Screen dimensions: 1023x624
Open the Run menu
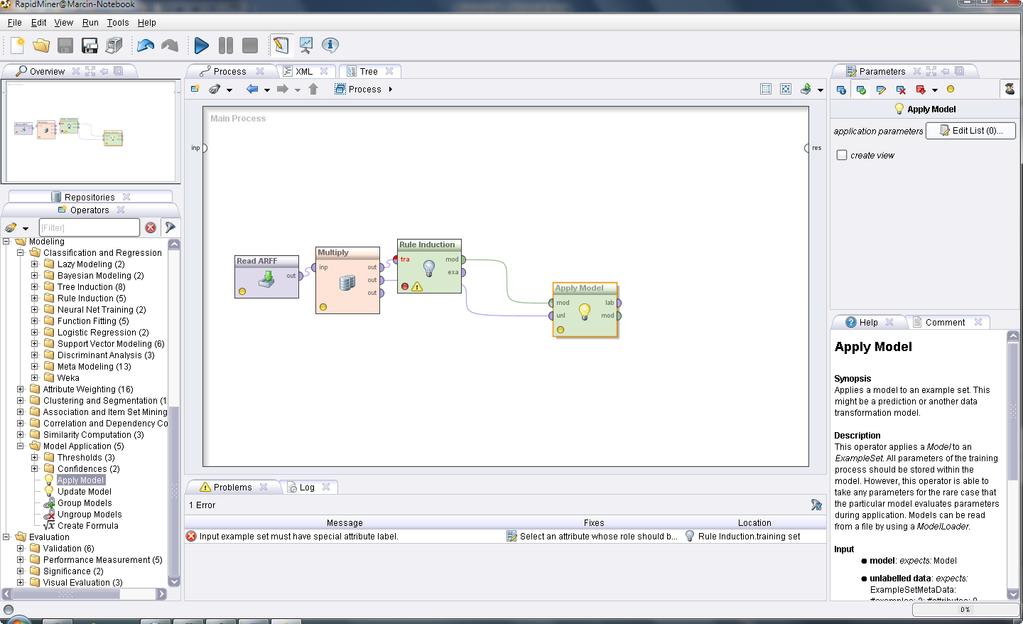pyautogui.click(x=90, y=22)
